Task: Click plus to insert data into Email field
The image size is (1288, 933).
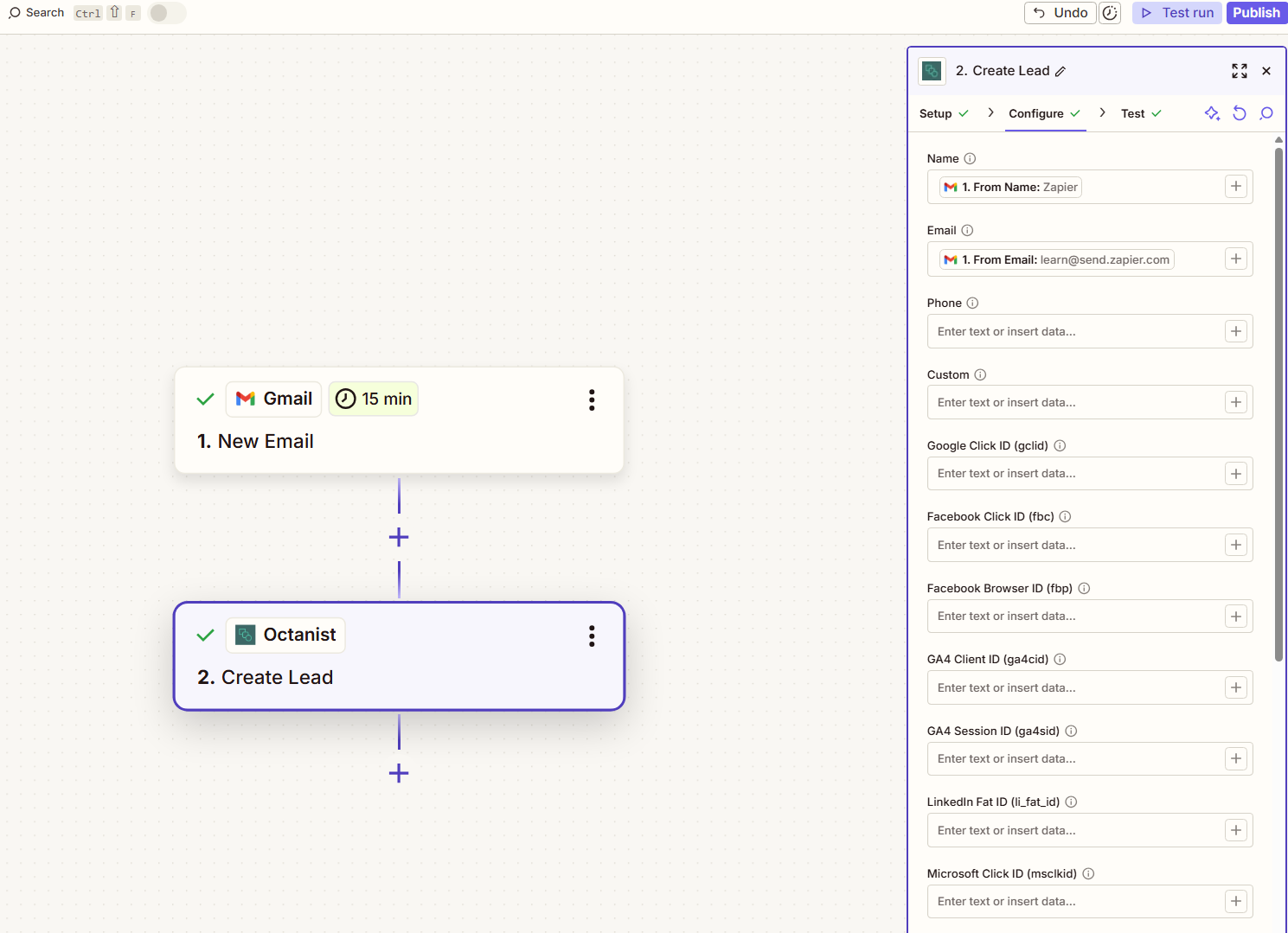Action: (x=1235, y=259)
